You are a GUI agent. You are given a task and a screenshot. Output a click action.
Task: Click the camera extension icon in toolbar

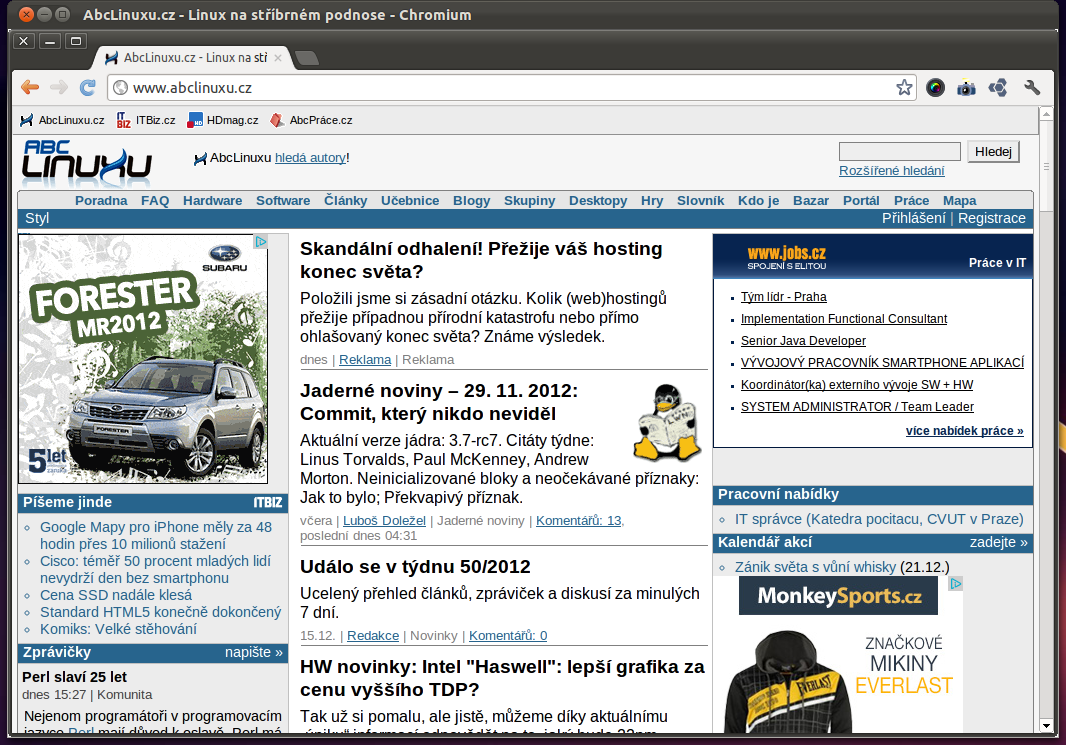[966, 87]
